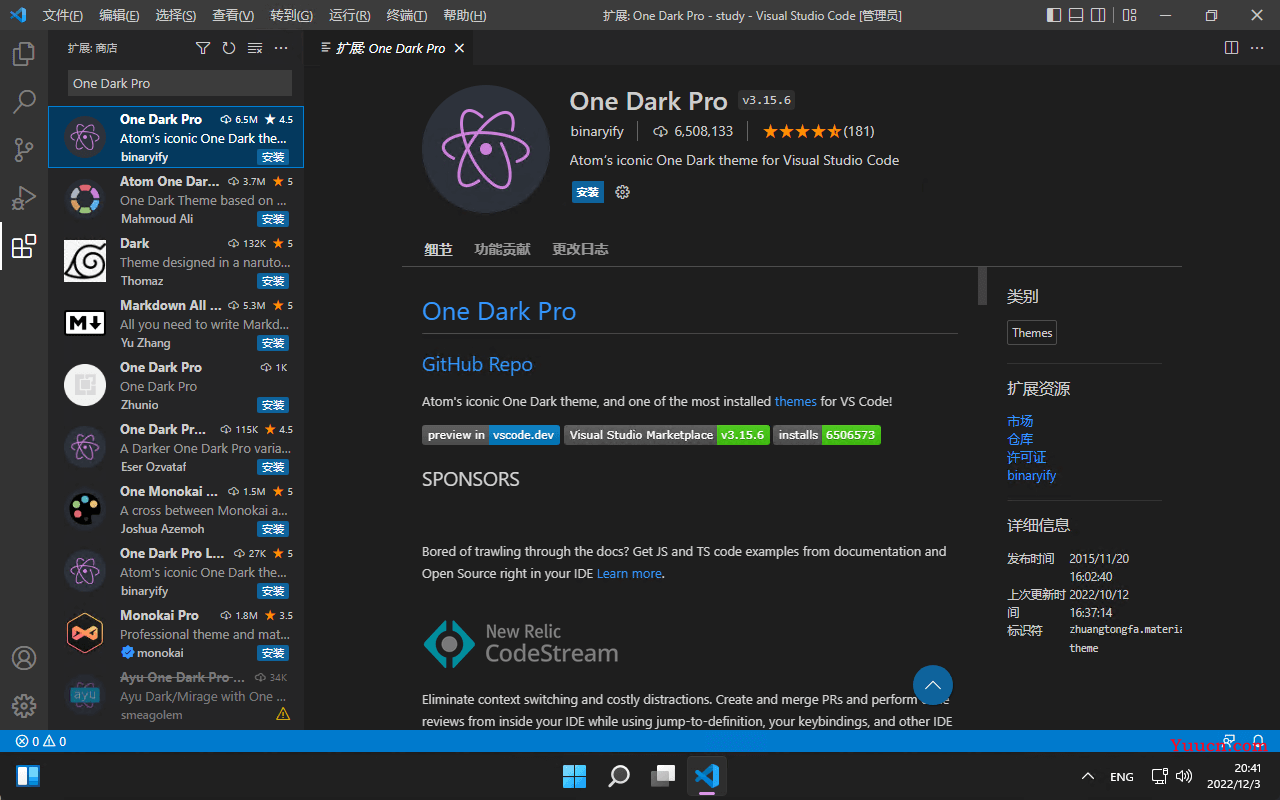Viewport: 1280px width, 800px height.
Task: Click publisher name binaryify under title
Action: [x=597, y=131]
